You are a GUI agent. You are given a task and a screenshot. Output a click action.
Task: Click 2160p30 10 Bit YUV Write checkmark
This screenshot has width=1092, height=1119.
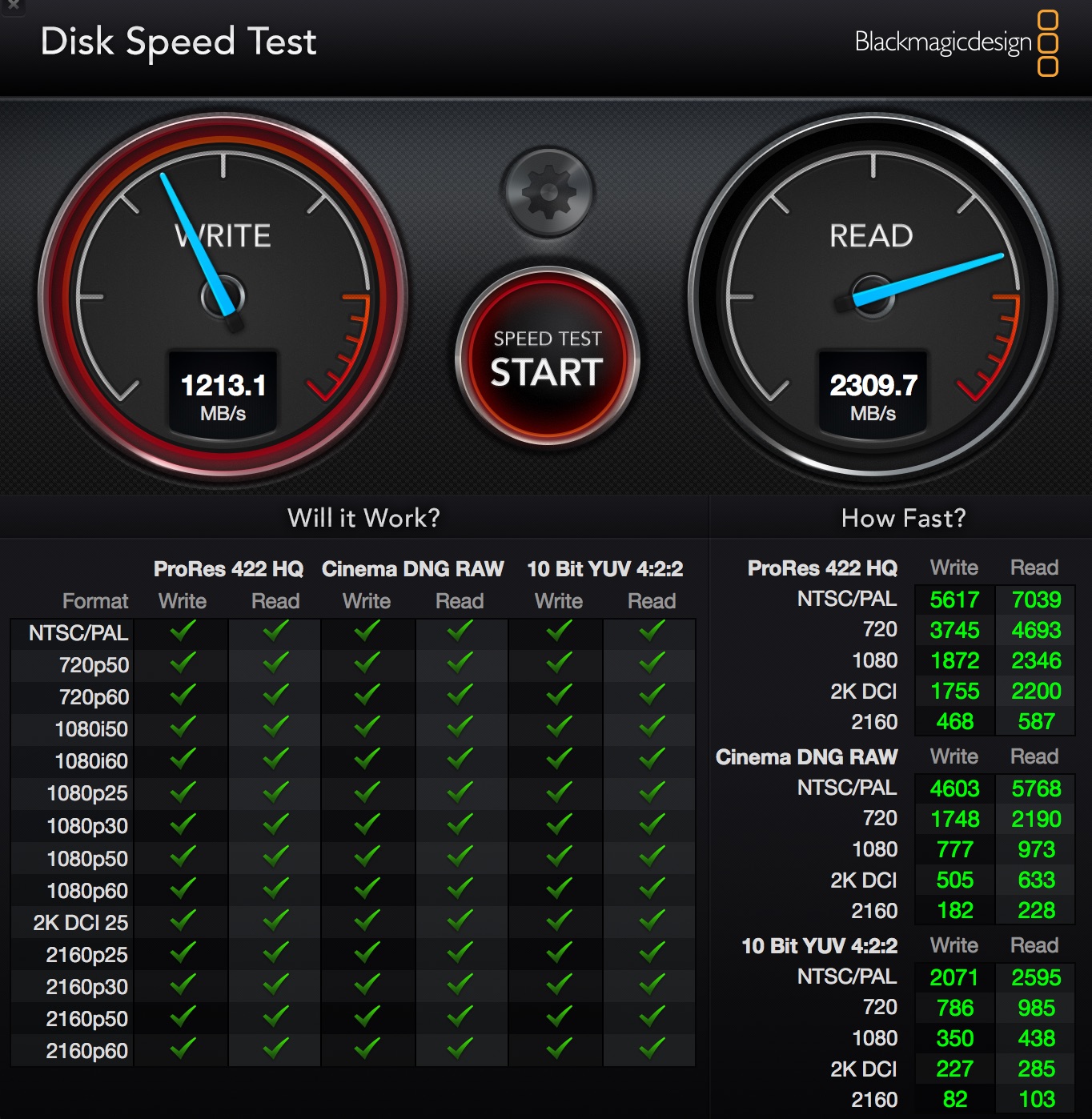tap(559, 985)
